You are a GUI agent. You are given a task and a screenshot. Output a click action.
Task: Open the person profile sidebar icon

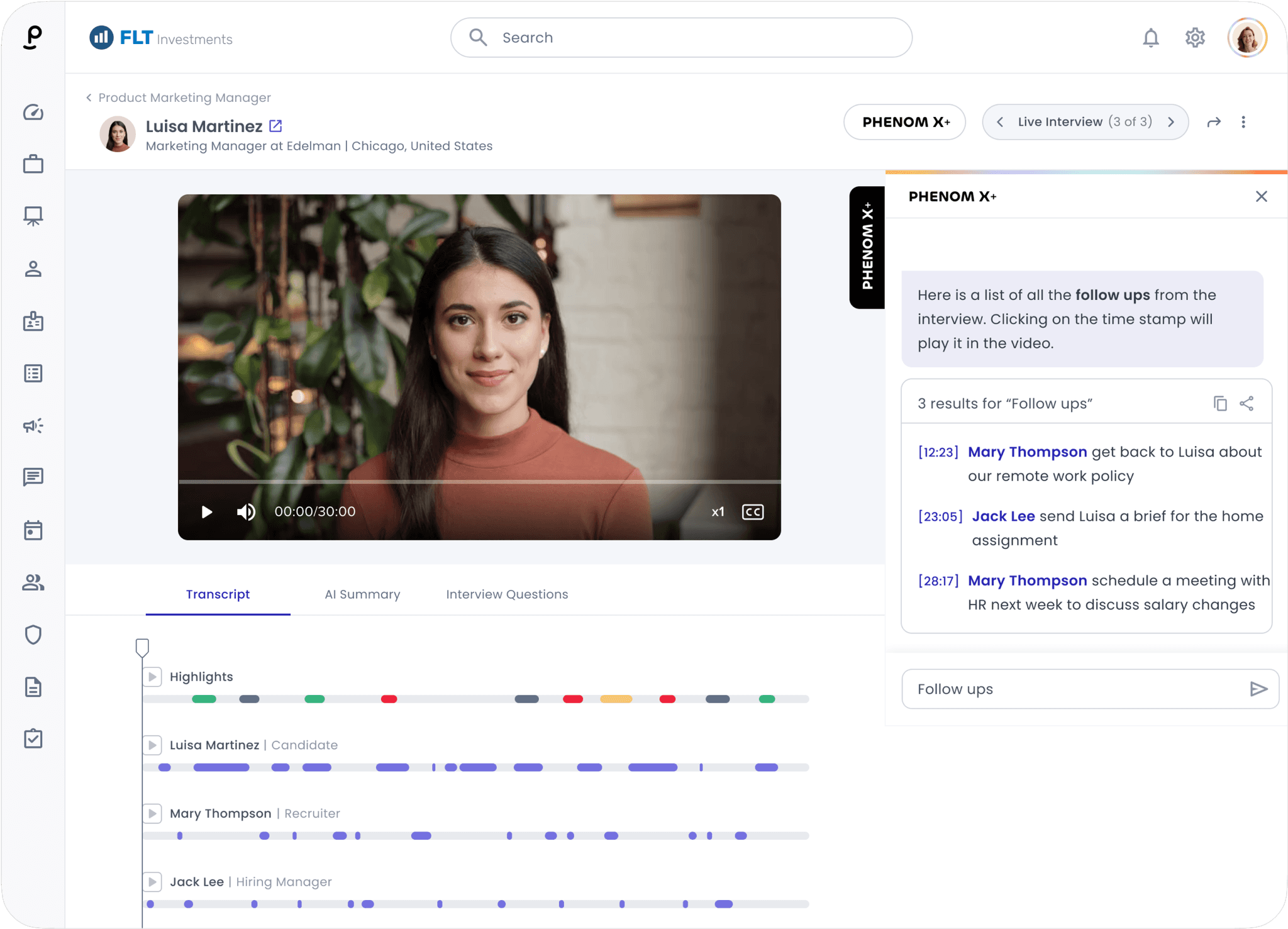[33, 269]
